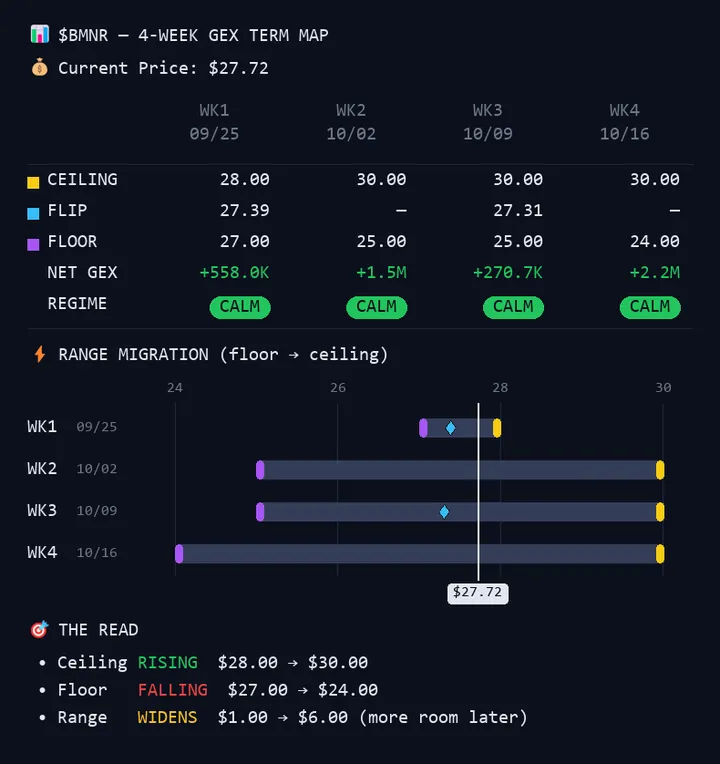Click the purple floor marker on WK2 bar
The width and height of the screenshot is (720, 764).
coord(260,470)
